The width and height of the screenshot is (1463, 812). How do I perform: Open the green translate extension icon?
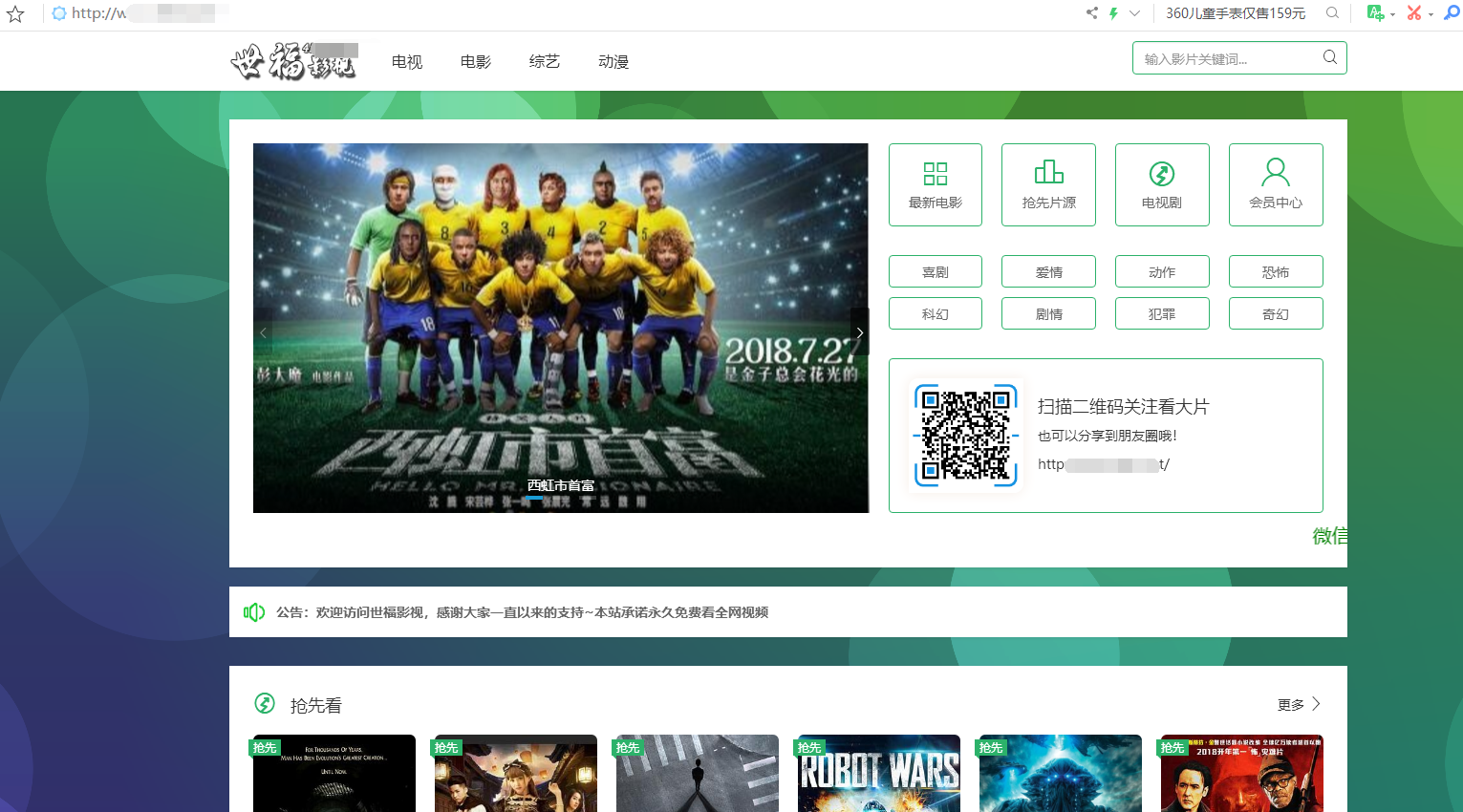click(1375, 13)
